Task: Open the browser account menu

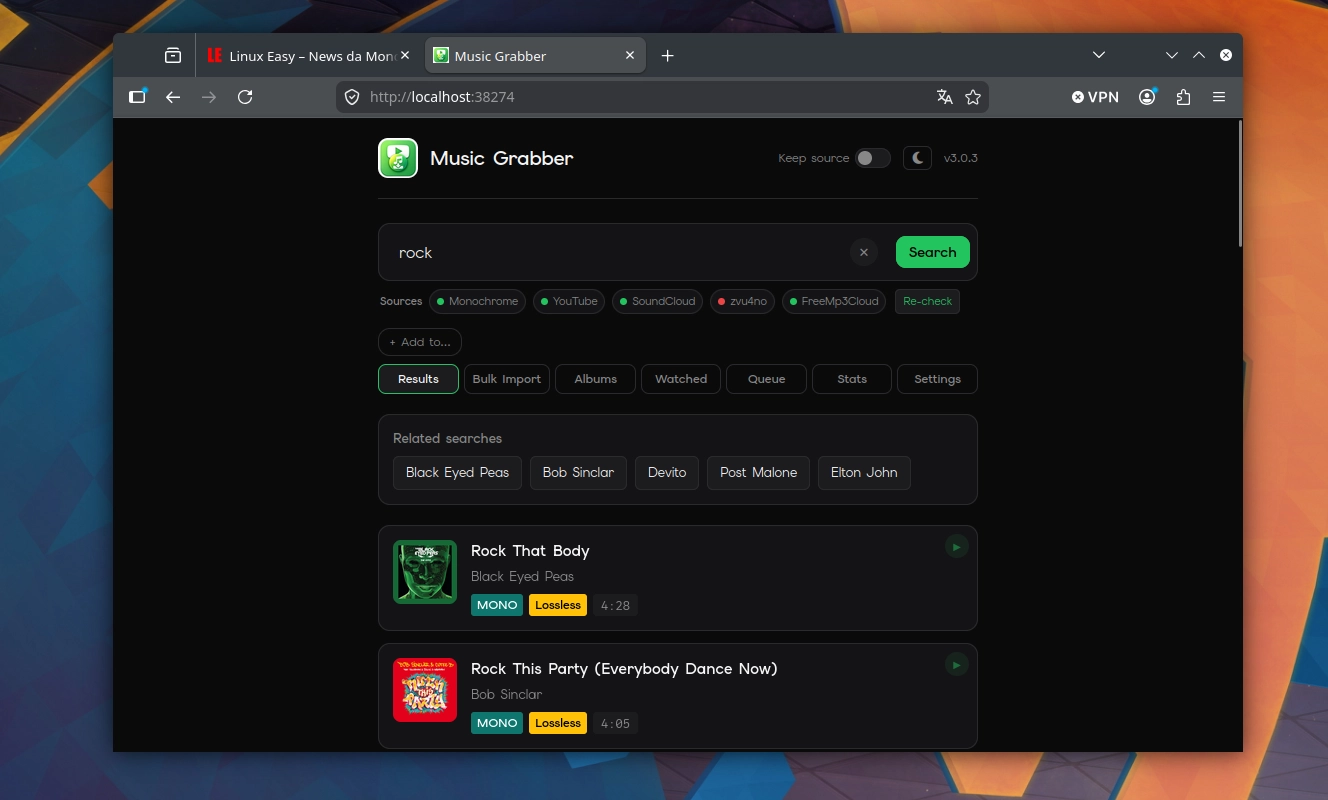Action: click(x=1148, y=97)
